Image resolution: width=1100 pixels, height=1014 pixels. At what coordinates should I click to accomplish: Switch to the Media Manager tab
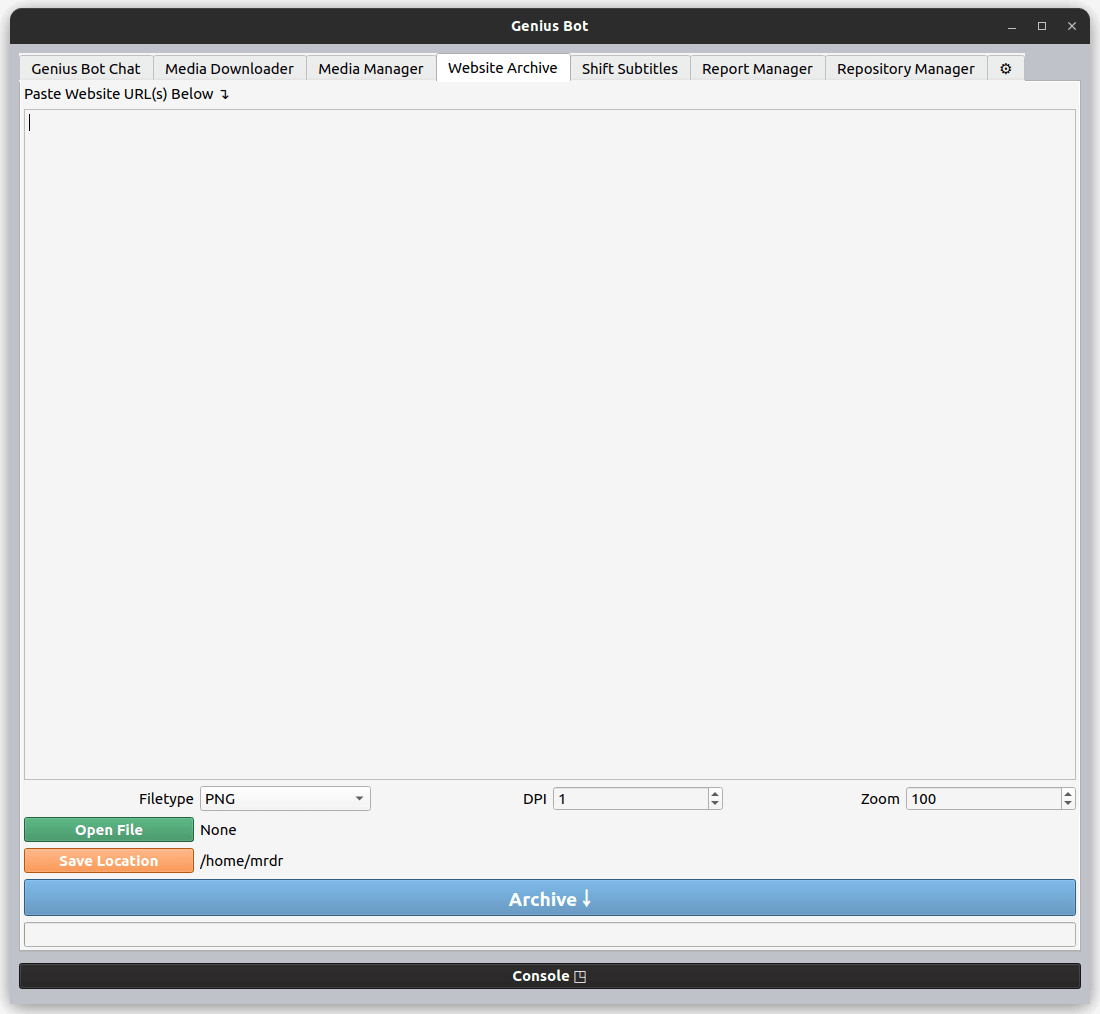tap(371, 68)
